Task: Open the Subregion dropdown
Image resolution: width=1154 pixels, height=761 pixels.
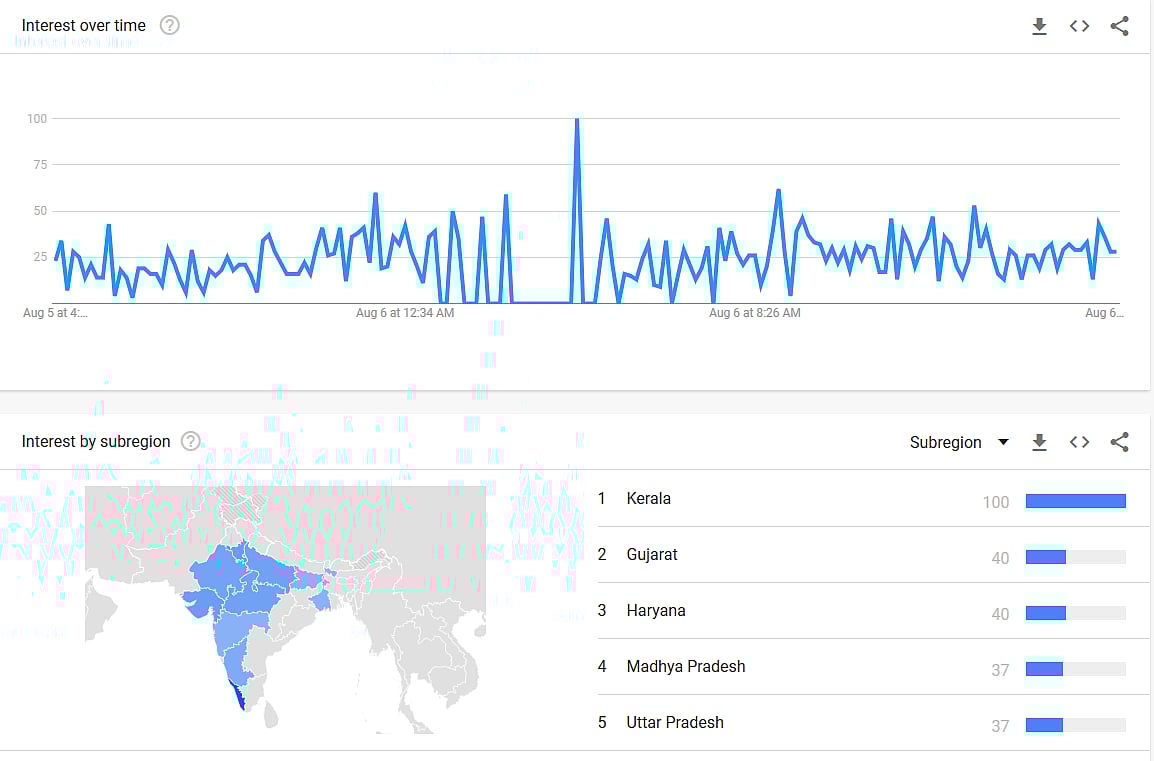Action: 958,442
